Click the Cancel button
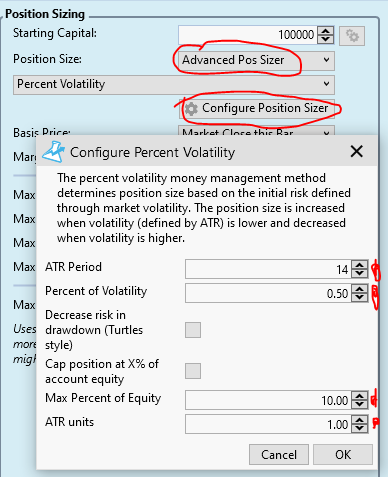 279,454
